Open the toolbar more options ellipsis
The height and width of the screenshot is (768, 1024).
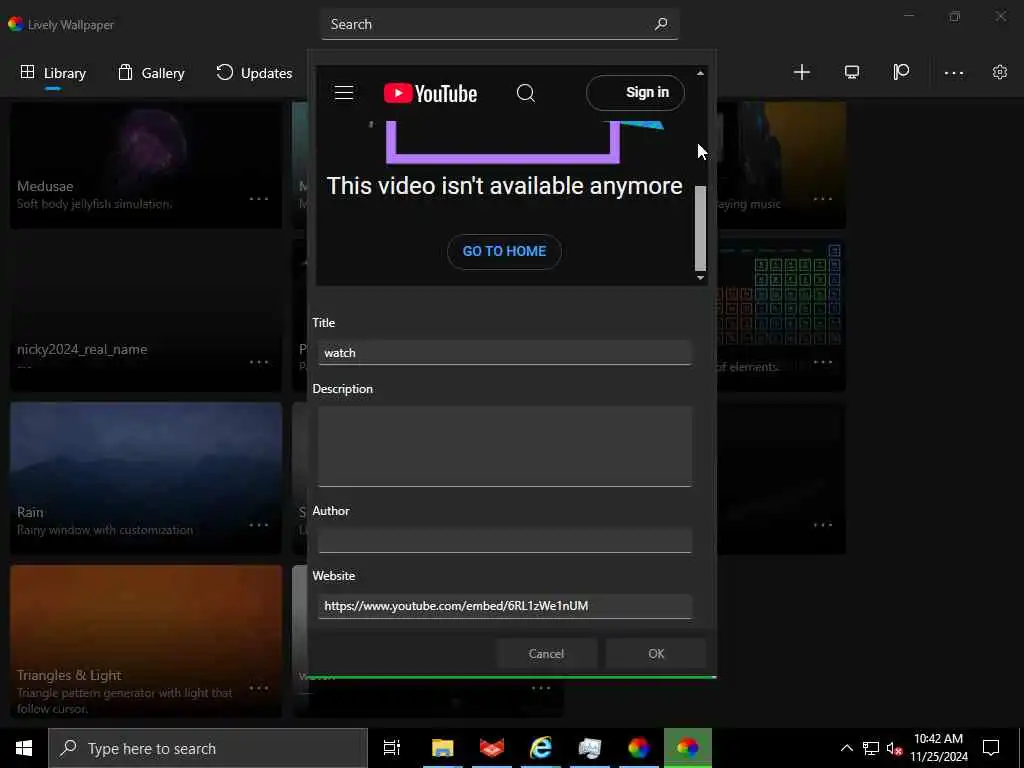[954, 72]
